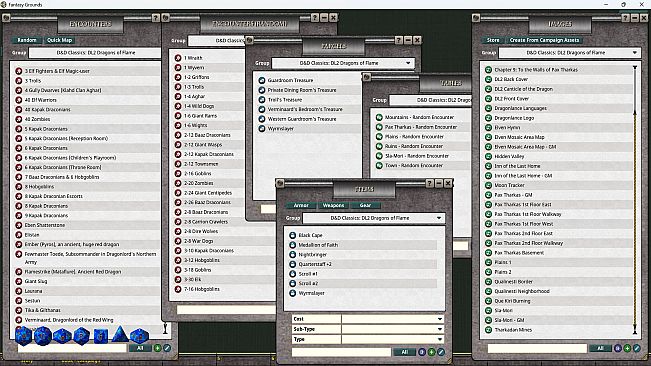The image size is (651, 366).
Task: Open Group dropdown in the Items window
Action: coord(439,218)
